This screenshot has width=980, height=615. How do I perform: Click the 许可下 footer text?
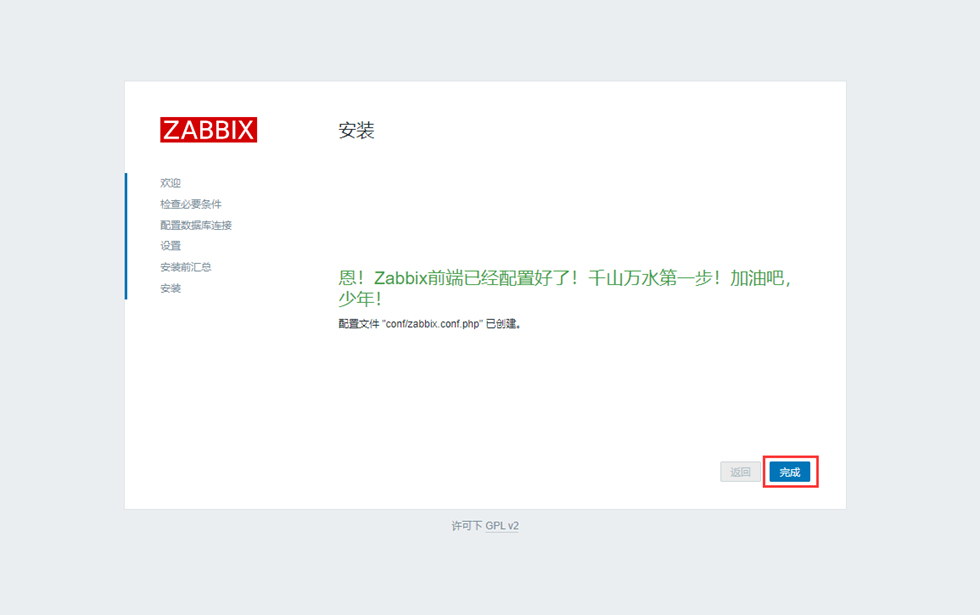467,526
